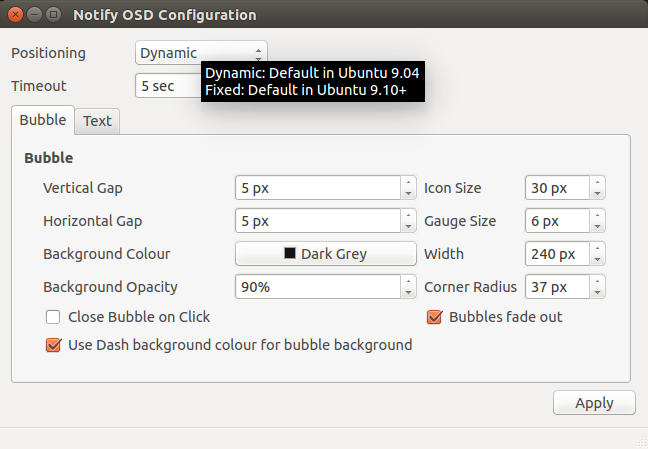The width and height of the screenshot is (648, 449).
Task: Enable Close Bubble on Click checkbox
Action: (53, 317)
